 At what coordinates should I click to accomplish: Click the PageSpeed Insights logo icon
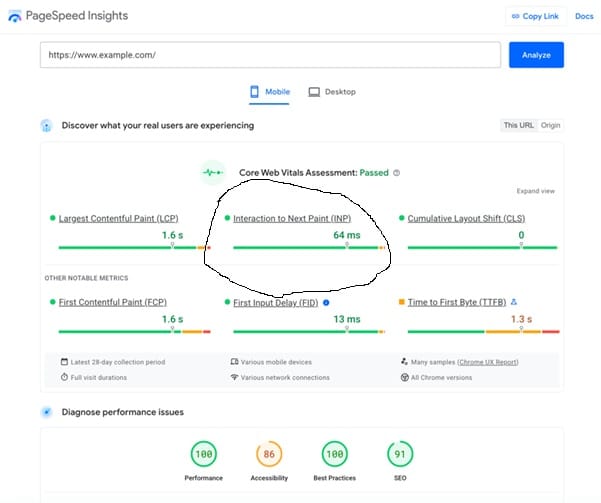(15, 16)
